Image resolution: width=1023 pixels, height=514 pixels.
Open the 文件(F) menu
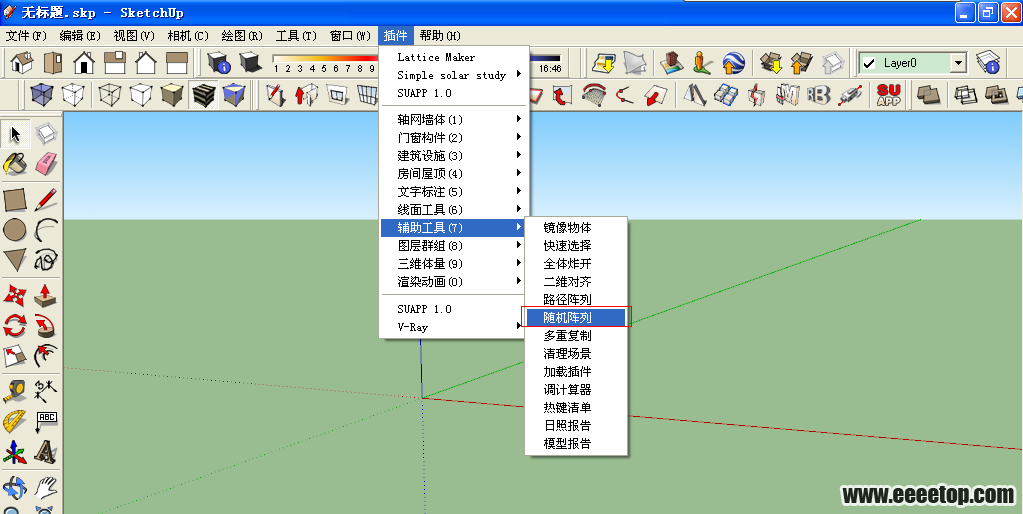pyautogui.click(x=27, y=35)
